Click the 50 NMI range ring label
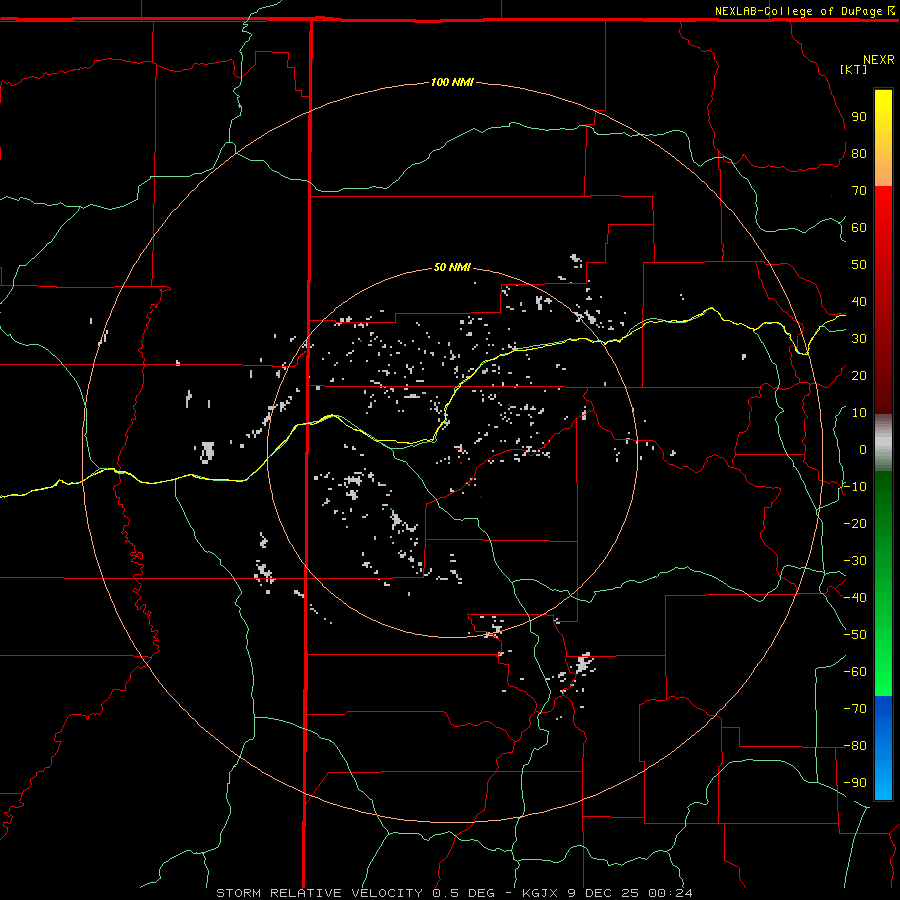Viewport: 900px width, 900px height. coord(452,267)
